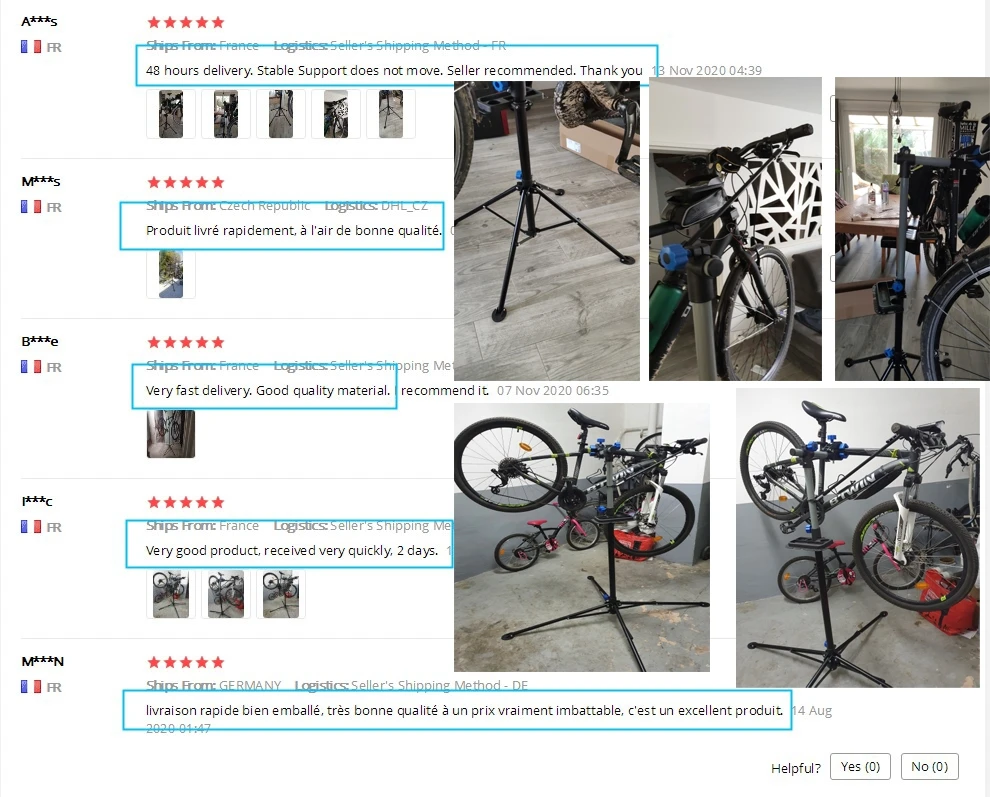990x797 pixels.
Task: Open fourth thumbnail in A***s review
Action: point(336,114)
